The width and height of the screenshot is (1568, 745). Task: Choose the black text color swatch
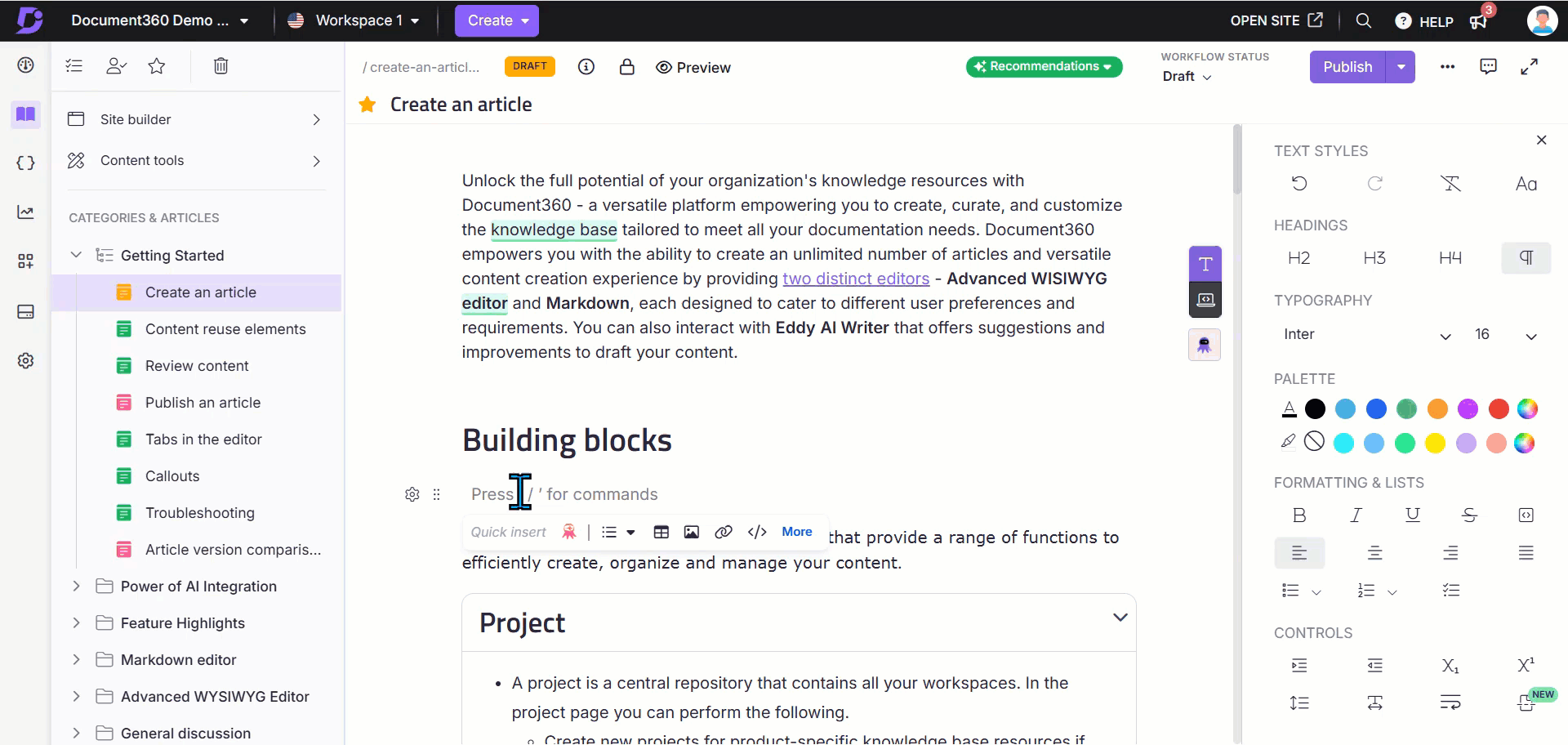(1315, 408)
